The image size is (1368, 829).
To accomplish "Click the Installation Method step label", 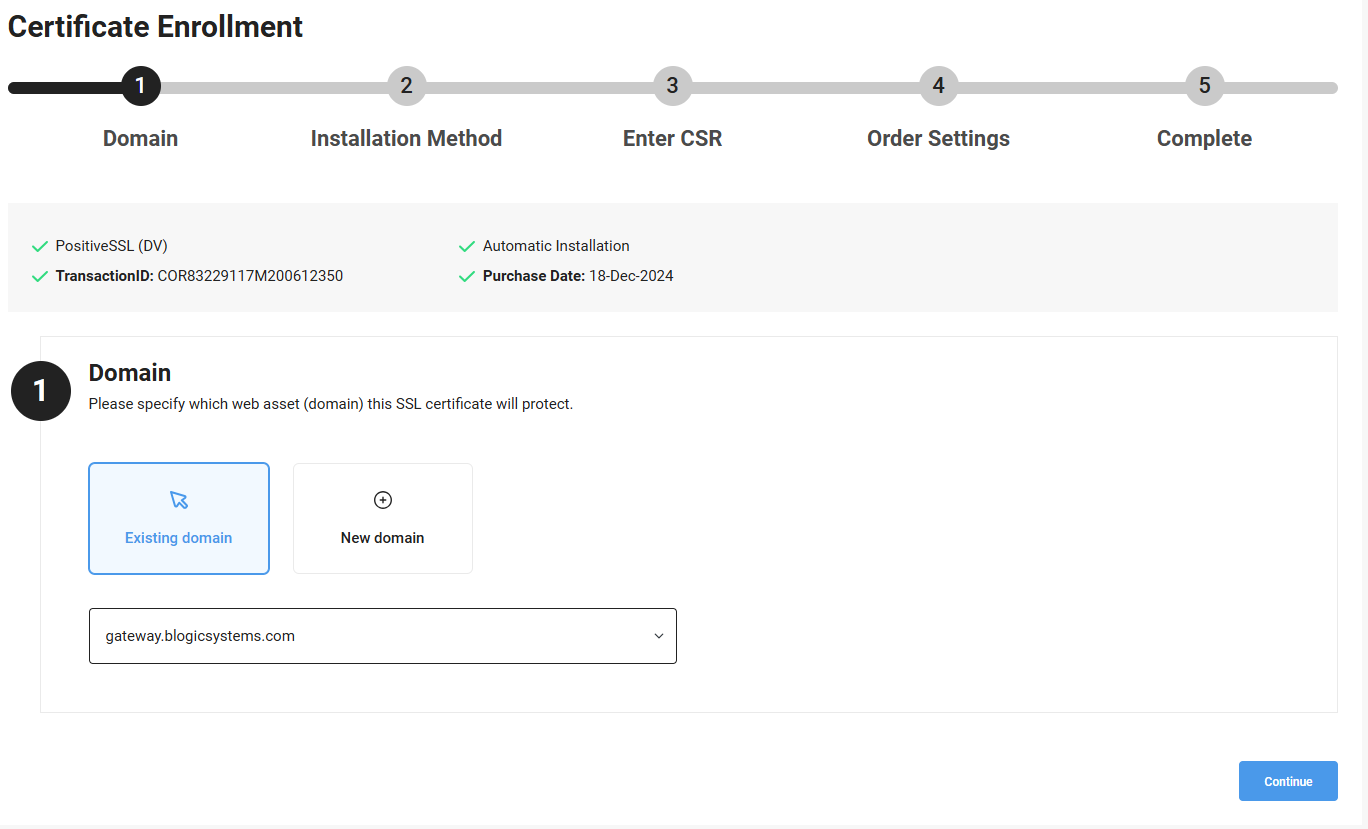I will [406, 139].
